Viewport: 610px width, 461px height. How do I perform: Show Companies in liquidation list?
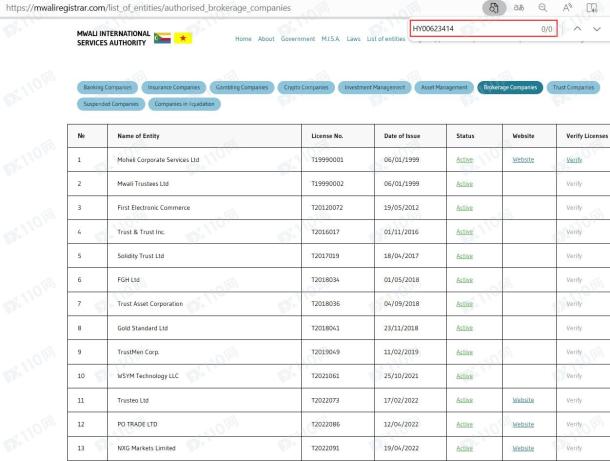(184, 104)
